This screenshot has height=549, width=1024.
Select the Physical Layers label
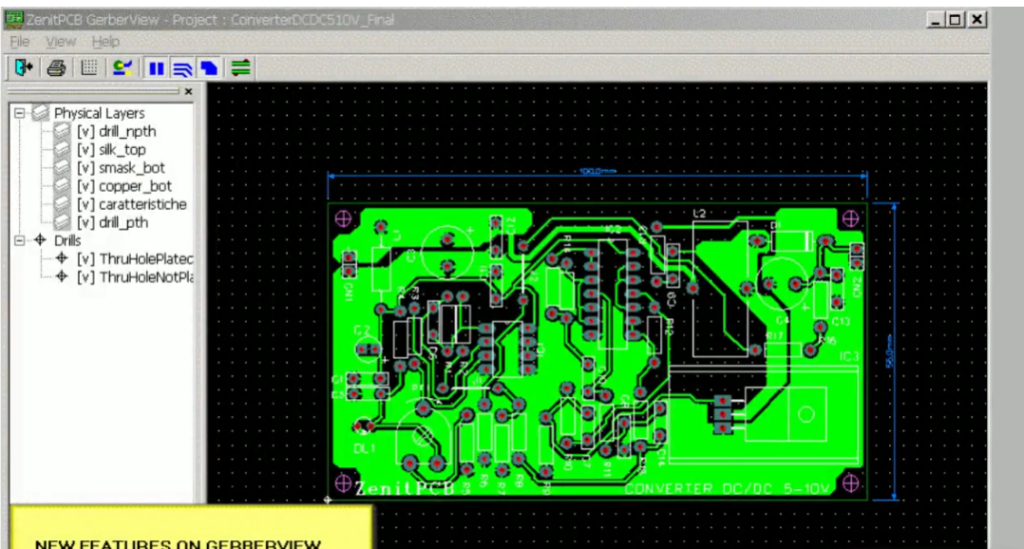99,113
